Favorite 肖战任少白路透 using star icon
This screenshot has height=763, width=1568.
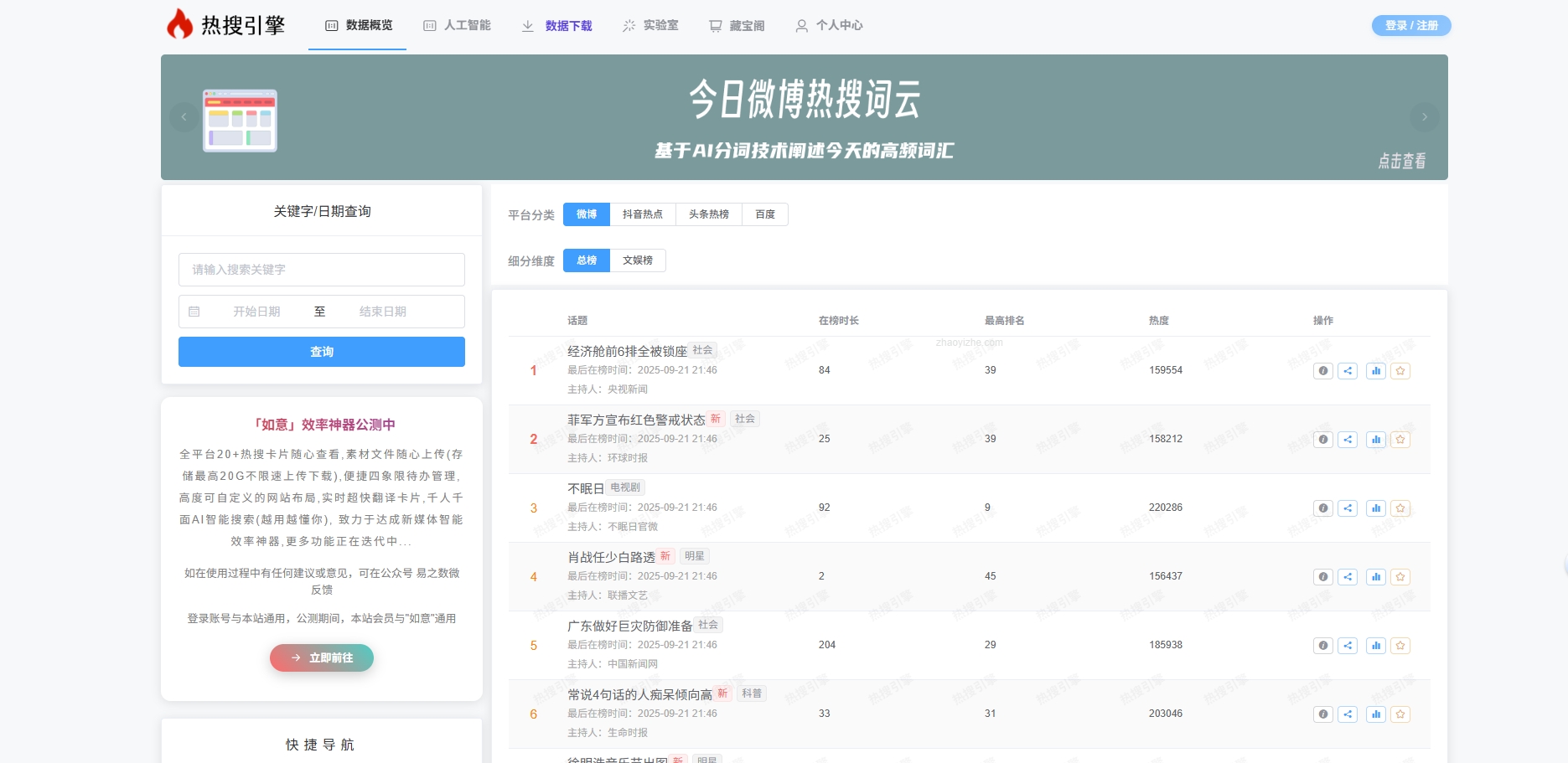tap(1400, 576)
